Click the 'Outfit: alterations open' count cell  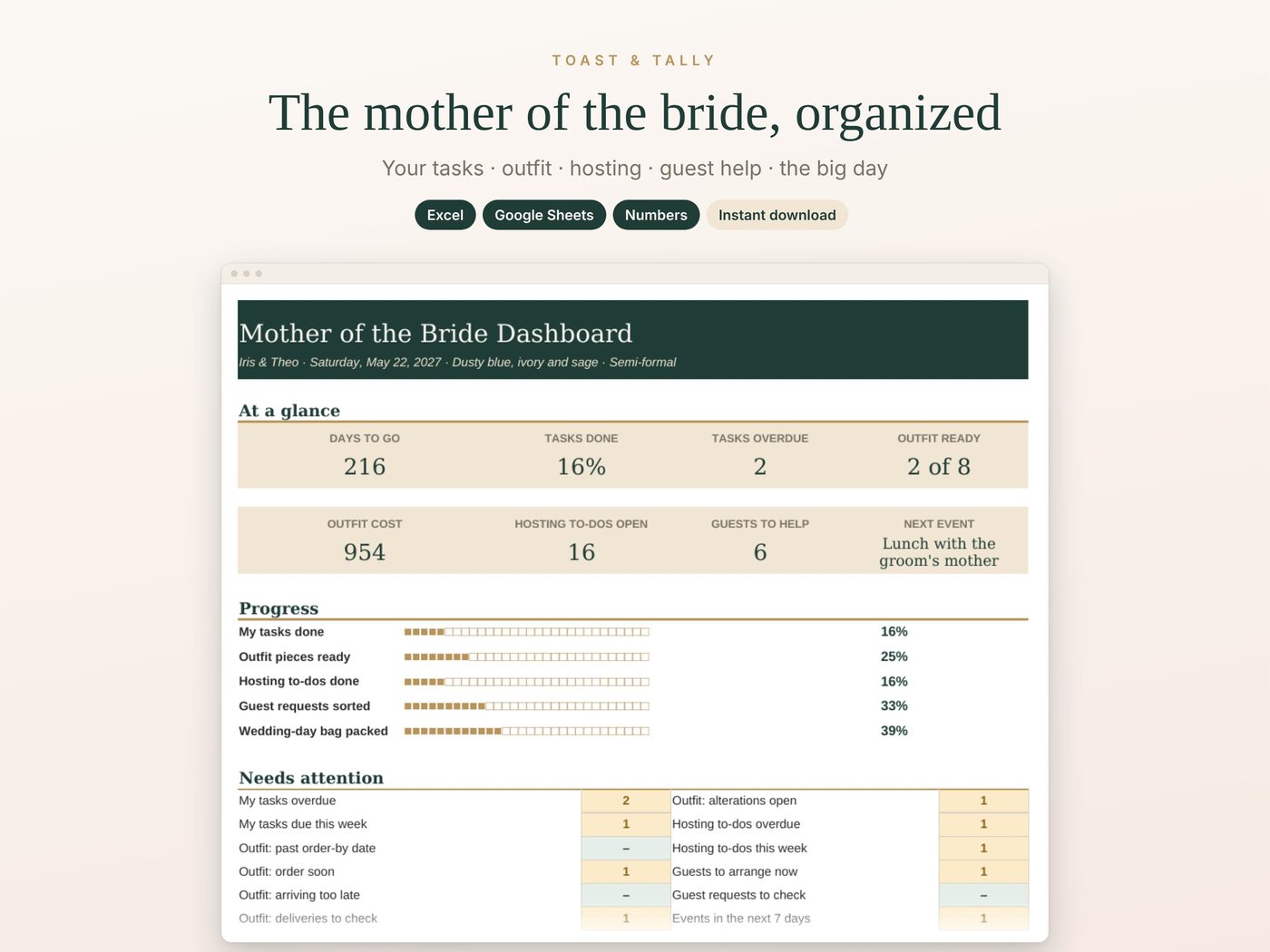(983, 801)
